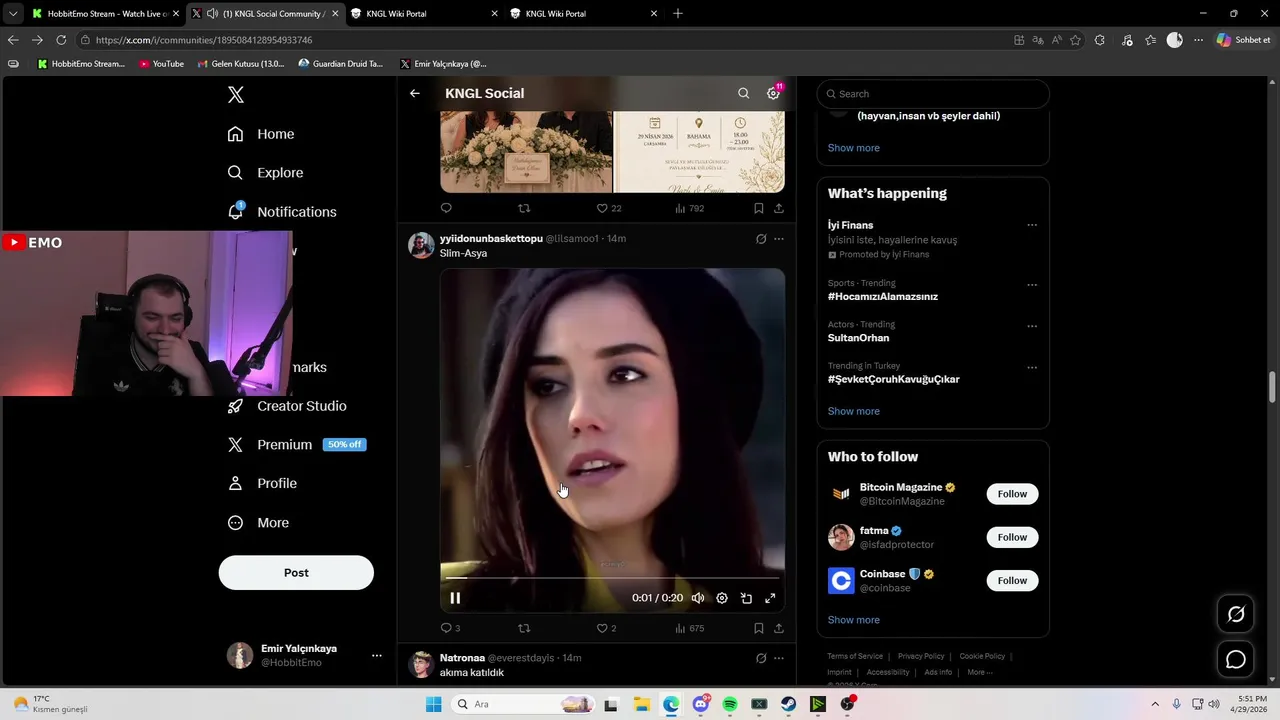The width and height of the screenshot is (1280, 720).
Task: Open Premium in sidebar
Action: coord(296,445)
